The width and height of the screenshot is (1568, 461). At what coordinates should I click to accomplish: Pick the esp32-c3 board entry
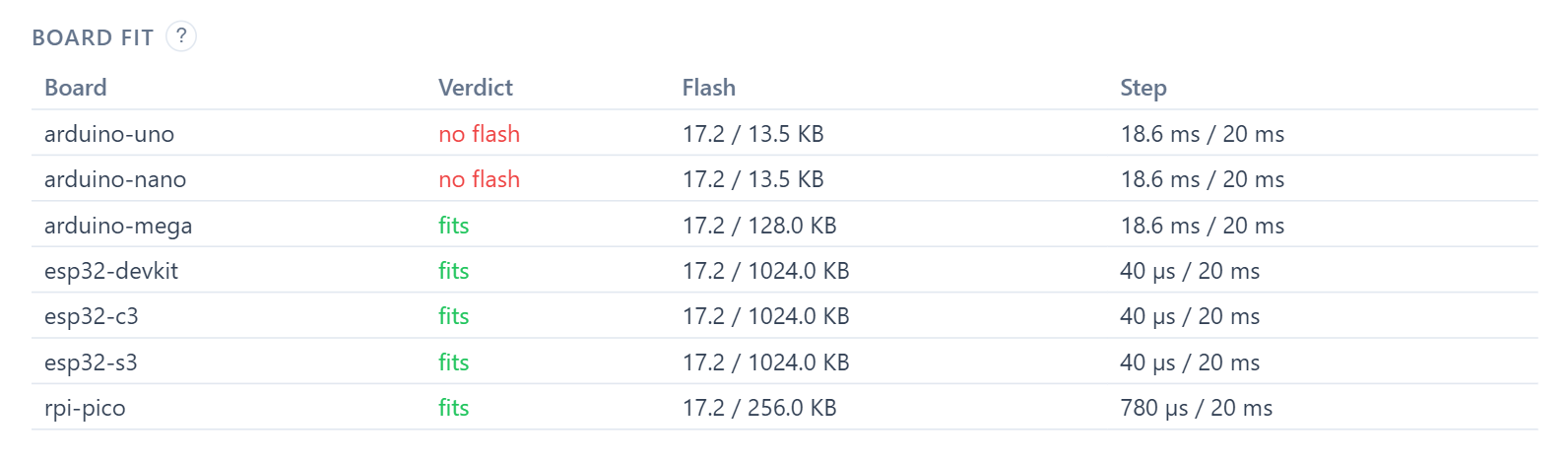pyautogui.click(x=92, y=316)
